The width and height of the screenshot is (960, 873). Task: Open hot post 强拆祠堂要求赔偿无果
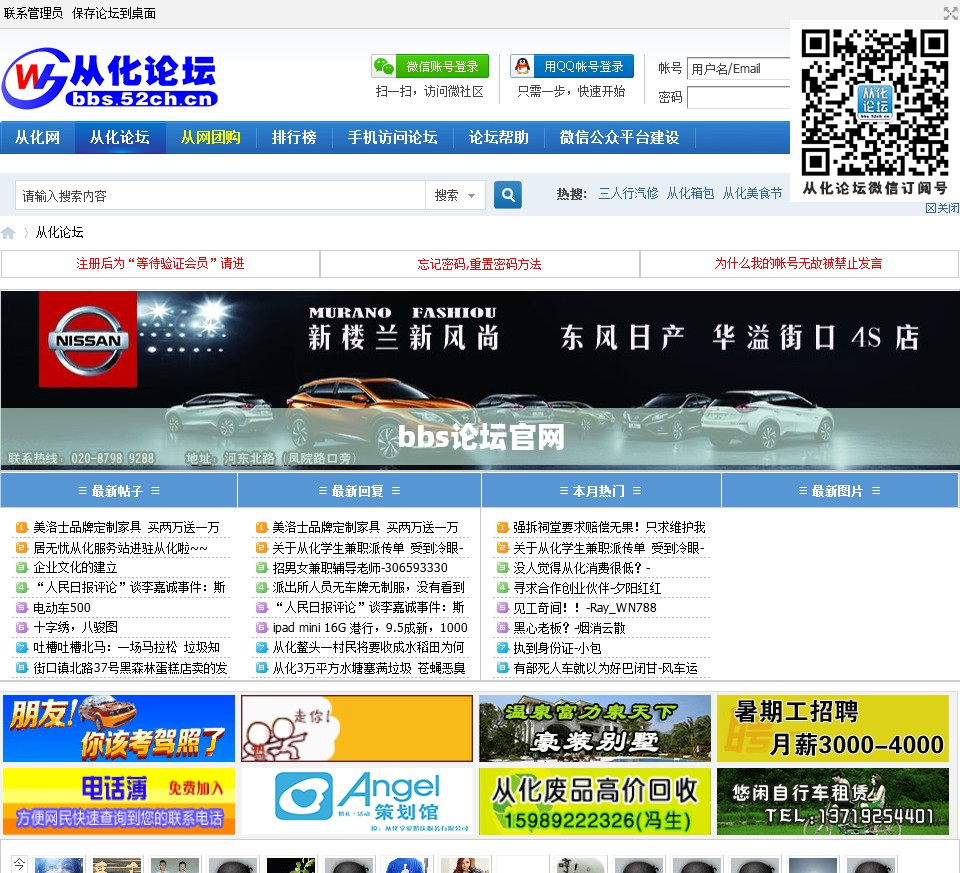[x=609, y=527]
